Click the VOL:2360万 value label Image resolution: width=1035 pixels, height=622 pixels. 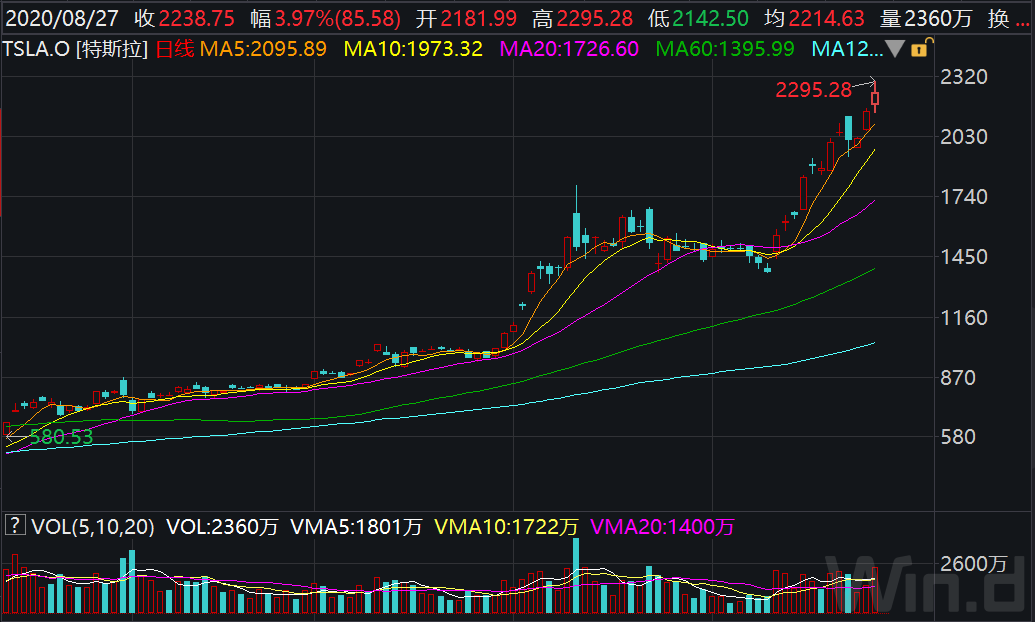222,526
